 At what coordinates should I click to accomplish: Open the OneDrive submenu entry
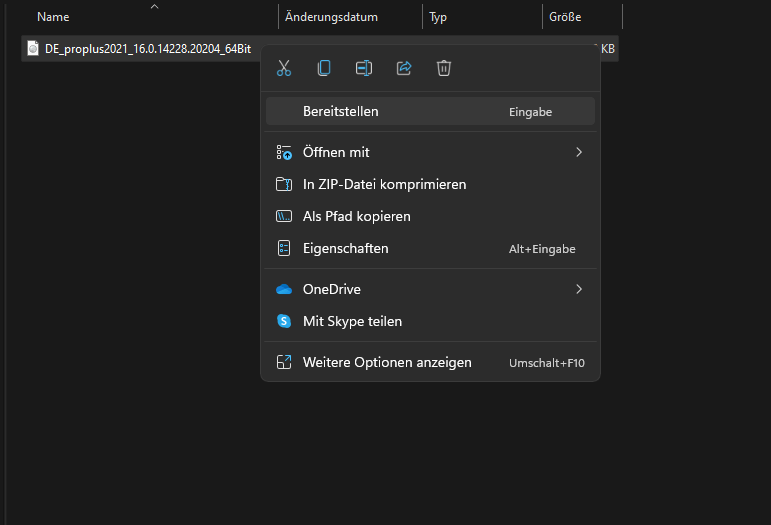click(331, 289)
